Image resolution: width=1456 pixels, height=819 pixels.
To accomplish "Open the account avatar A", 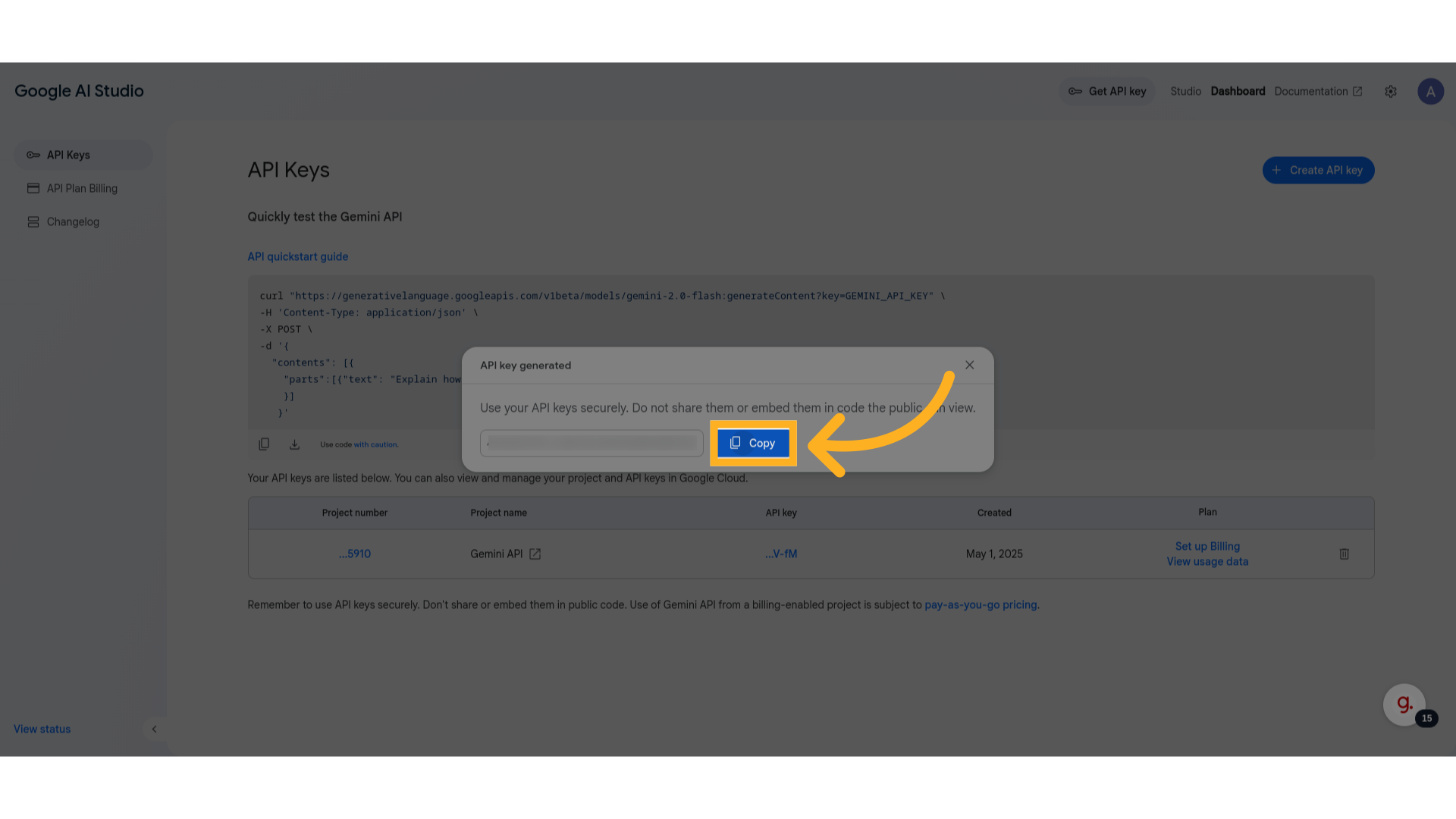I will (1430, 92).
